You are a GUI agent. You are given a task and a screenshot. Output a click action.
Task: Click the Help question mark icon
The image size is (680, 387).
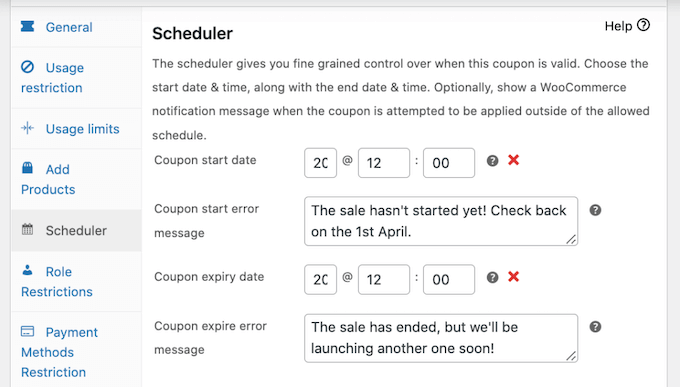[x=643, y=26]
